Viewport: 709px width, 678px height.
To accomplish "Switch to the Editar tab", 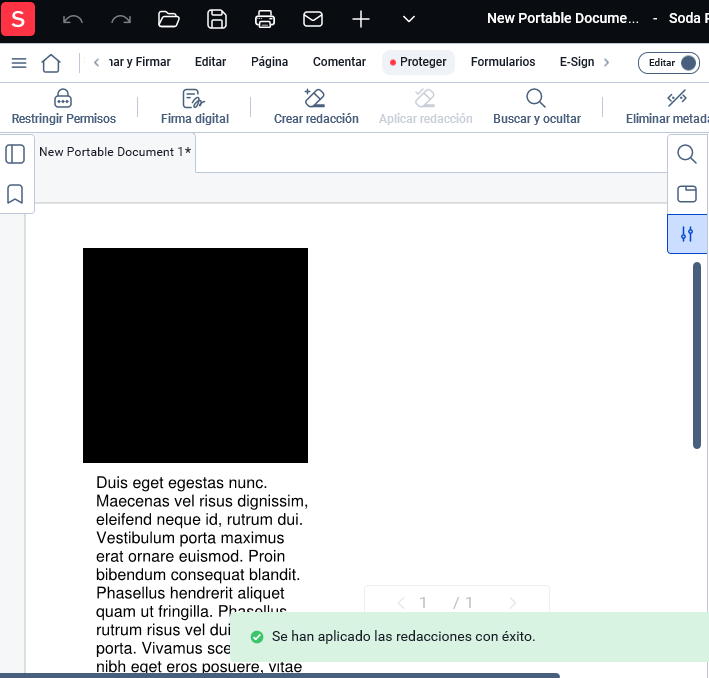I will [210, 62].
